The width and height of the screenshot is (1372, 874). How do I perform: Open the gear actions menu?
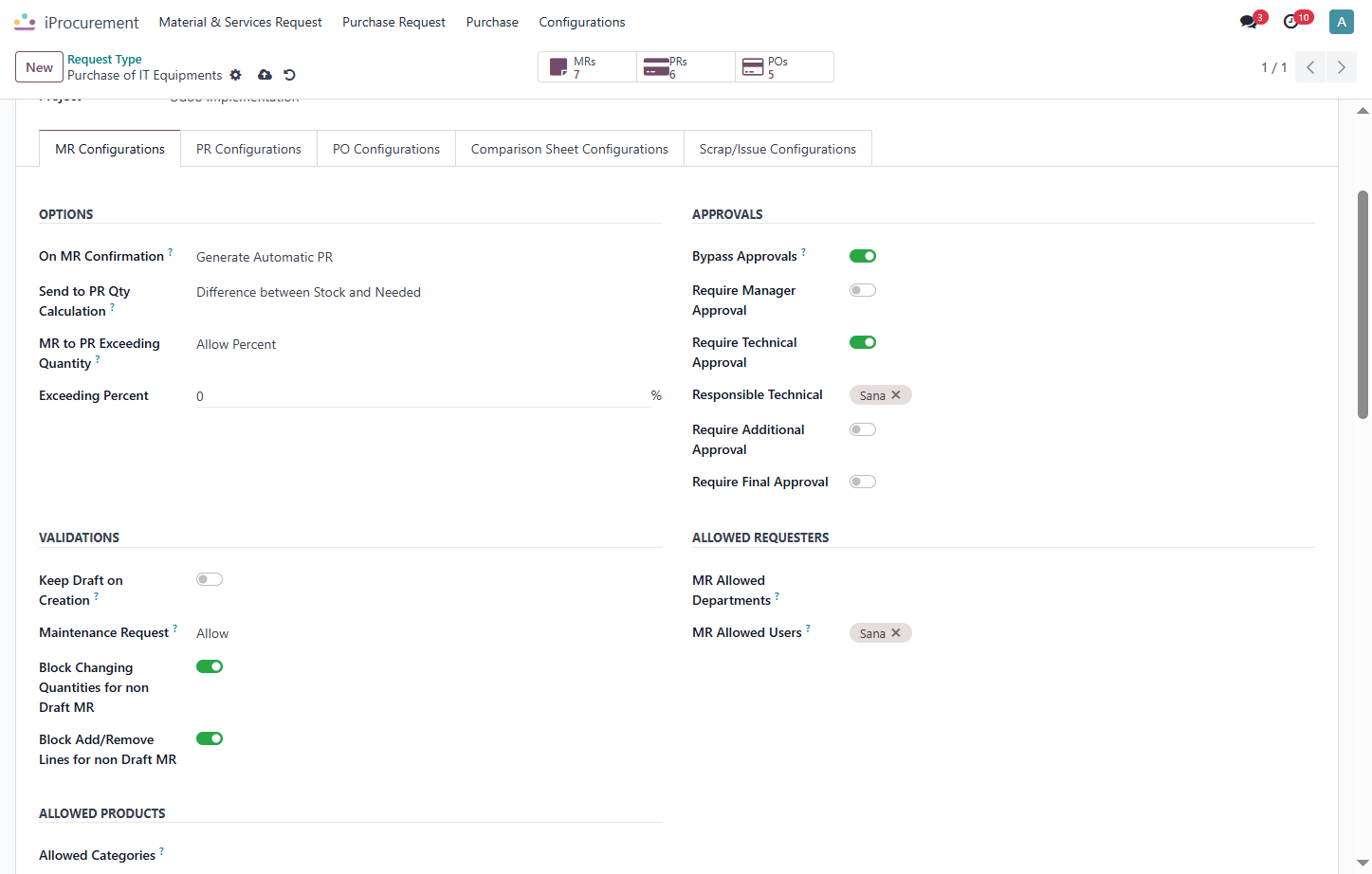click(236, 75)
